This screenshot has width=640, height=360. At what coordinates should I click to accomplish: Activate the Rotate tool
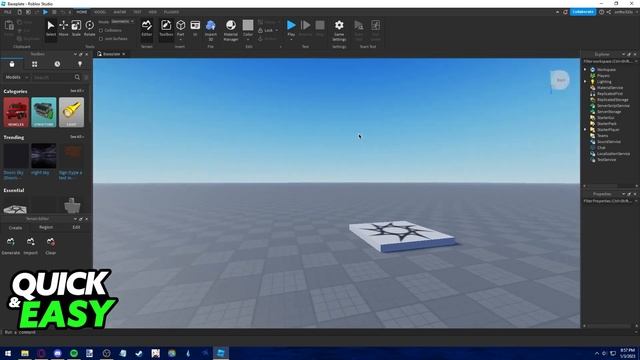click(x=89, y=29)
